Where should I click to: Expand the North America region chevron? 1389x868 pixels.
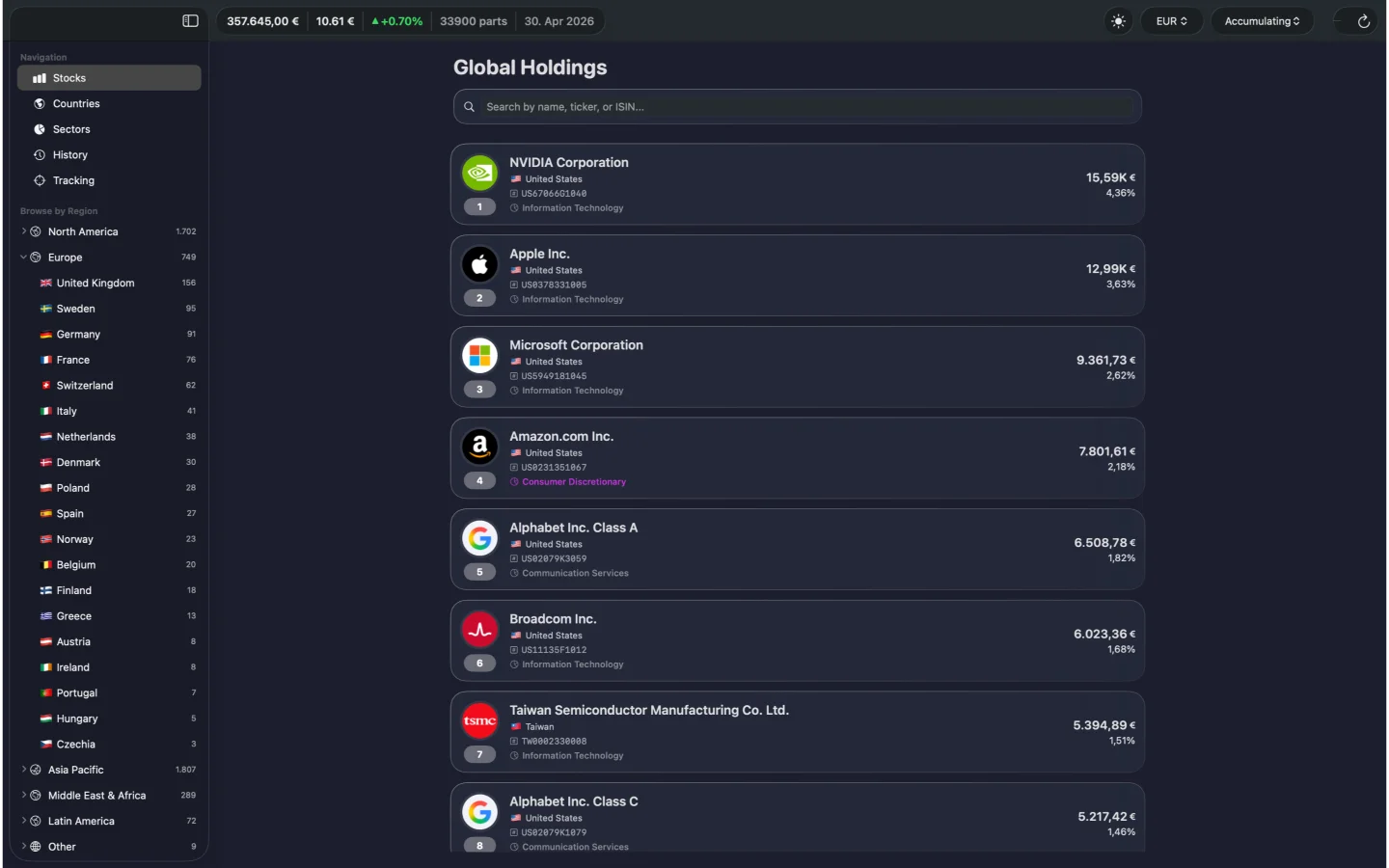tap(24, 231)
